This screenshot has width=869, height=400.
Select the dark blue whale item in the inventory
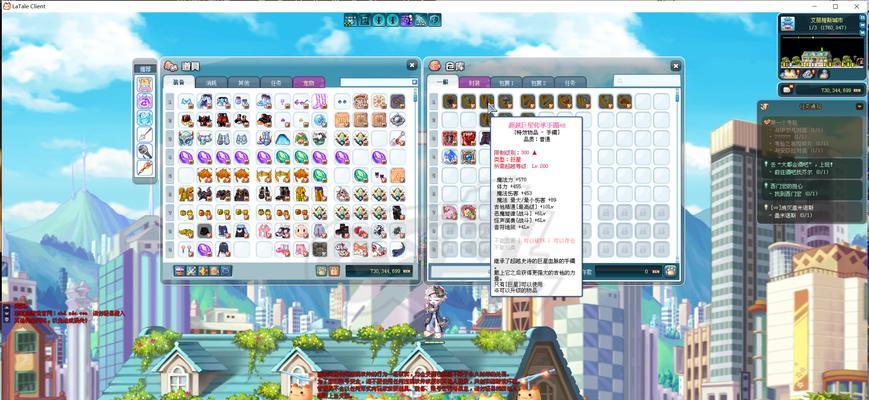coord(397,249)
